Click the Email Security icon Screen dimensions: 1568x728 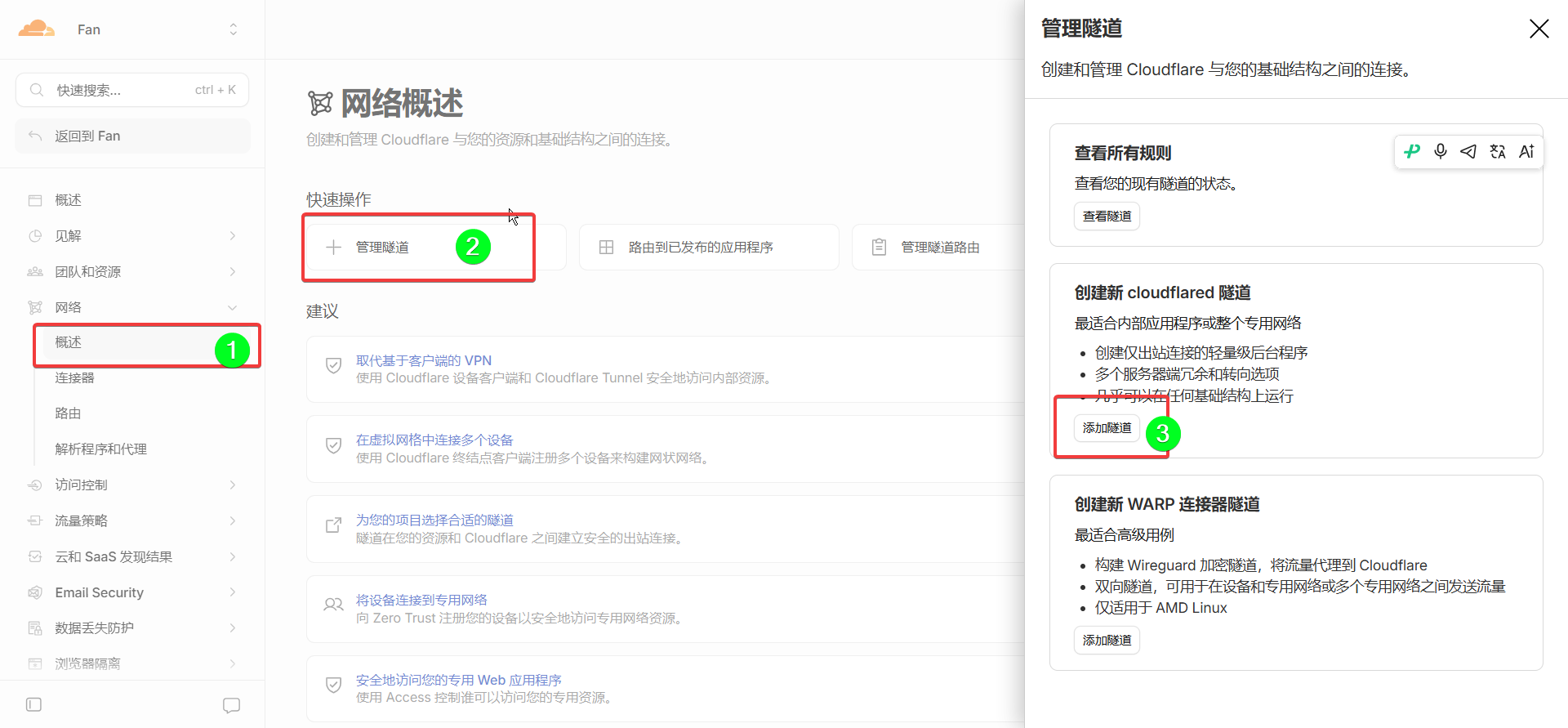coord(35,592)
